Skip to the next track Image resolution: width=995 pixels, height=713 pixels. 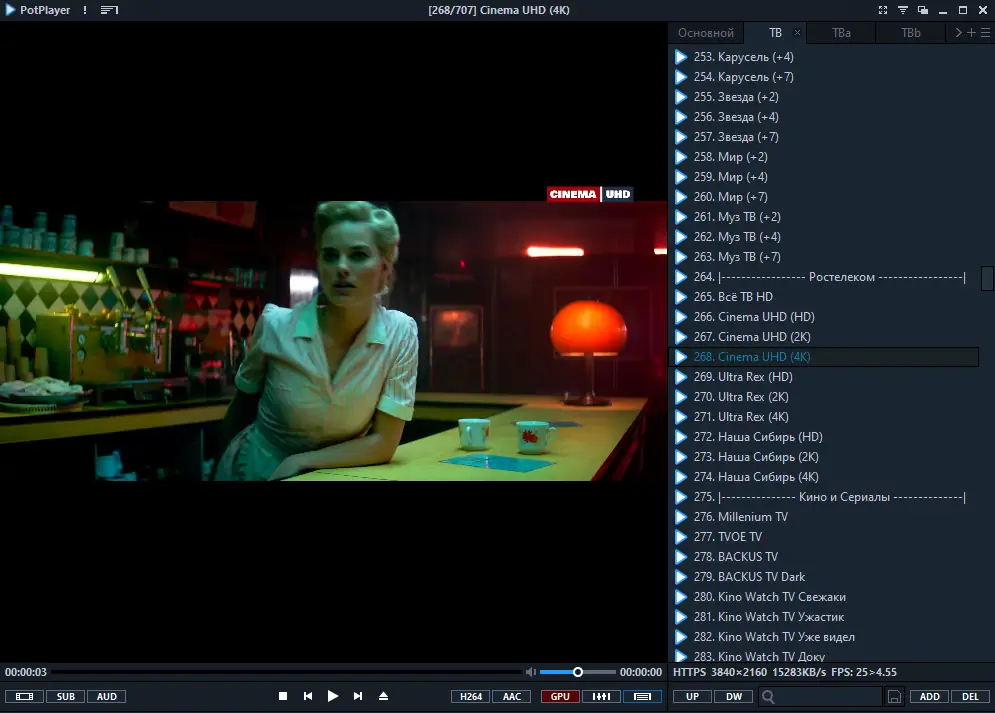358,696
